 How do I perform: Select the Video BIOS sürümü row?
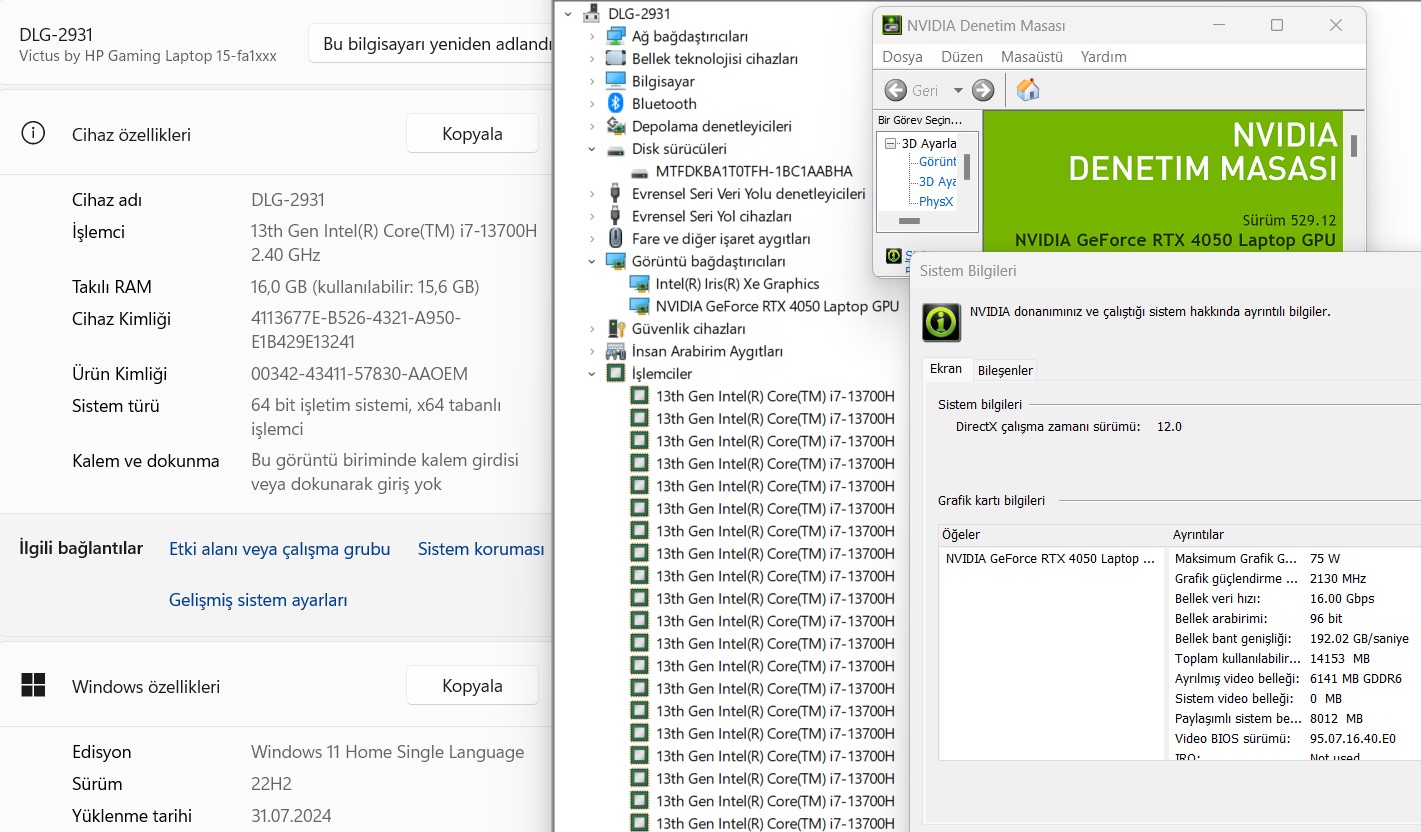pyautogui.click(x=1295, y=739)
